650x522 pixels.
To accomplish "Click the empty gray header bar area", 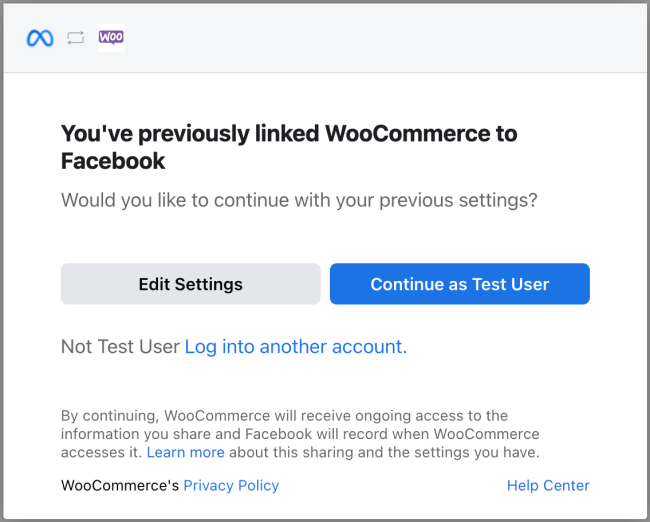I will point(380,38).
